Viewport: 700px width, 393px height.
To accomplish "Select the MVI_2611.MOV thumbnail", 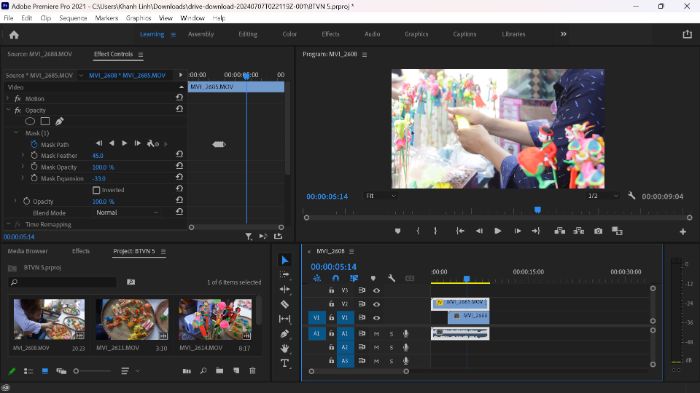I will click(x=132, y=319).
